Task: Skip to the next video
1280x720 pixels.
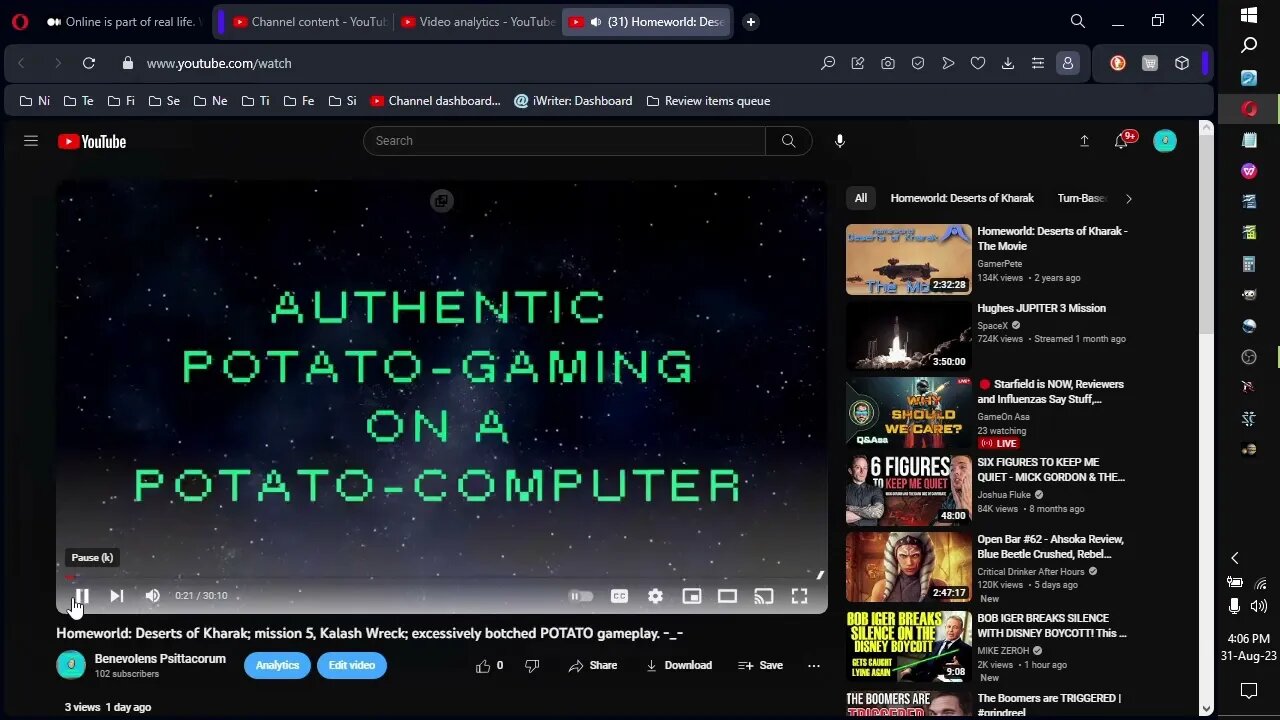Action: [117, 596]
